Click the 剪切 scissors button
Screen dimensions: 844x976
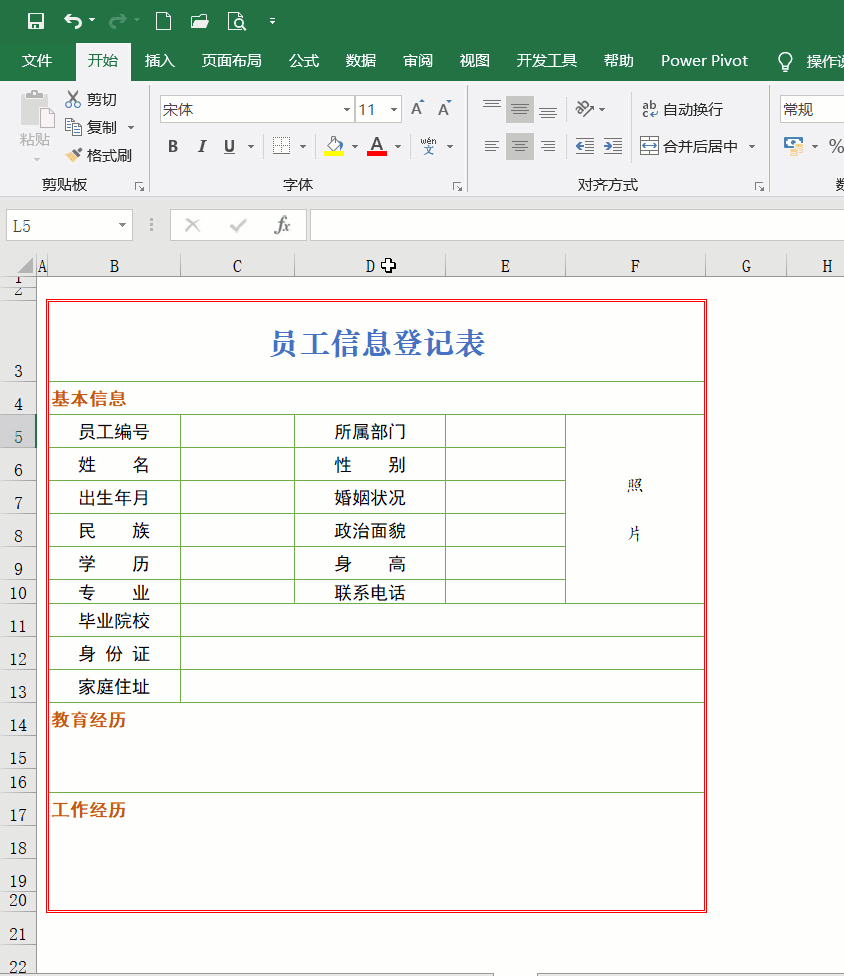(x=91, y=100)
